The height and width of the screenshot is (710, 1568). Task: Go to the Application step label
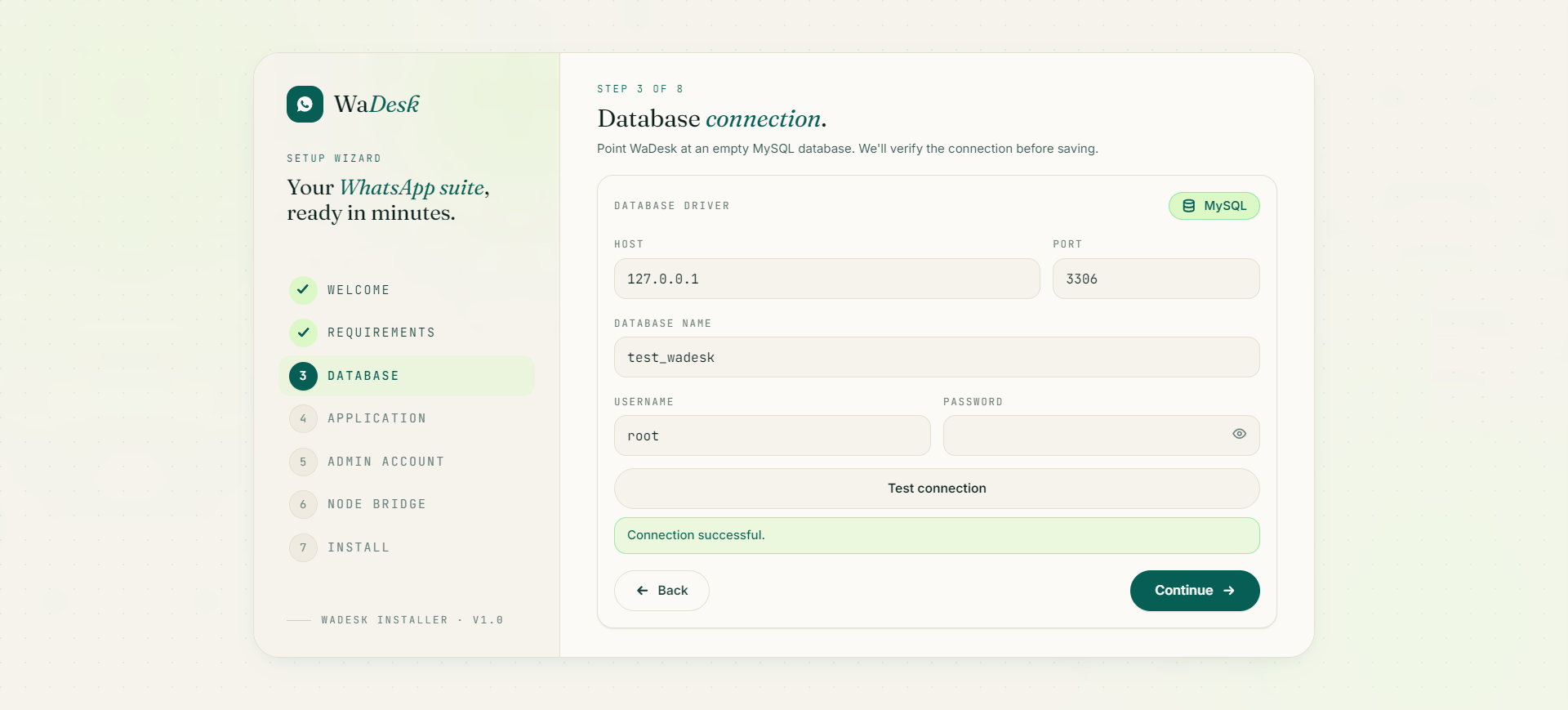click(x=376, y=418)
